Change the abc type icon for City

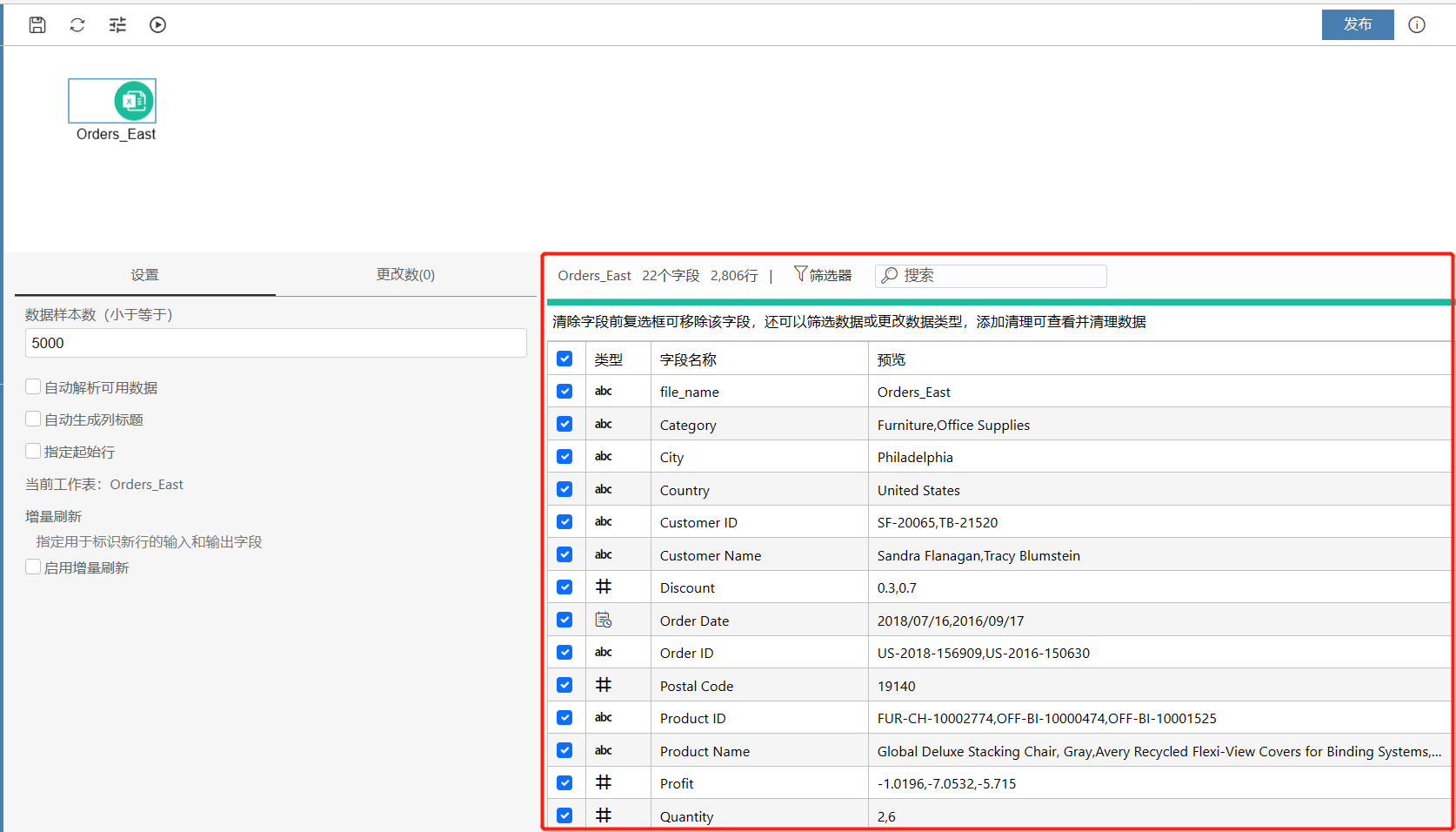point(604,456)
